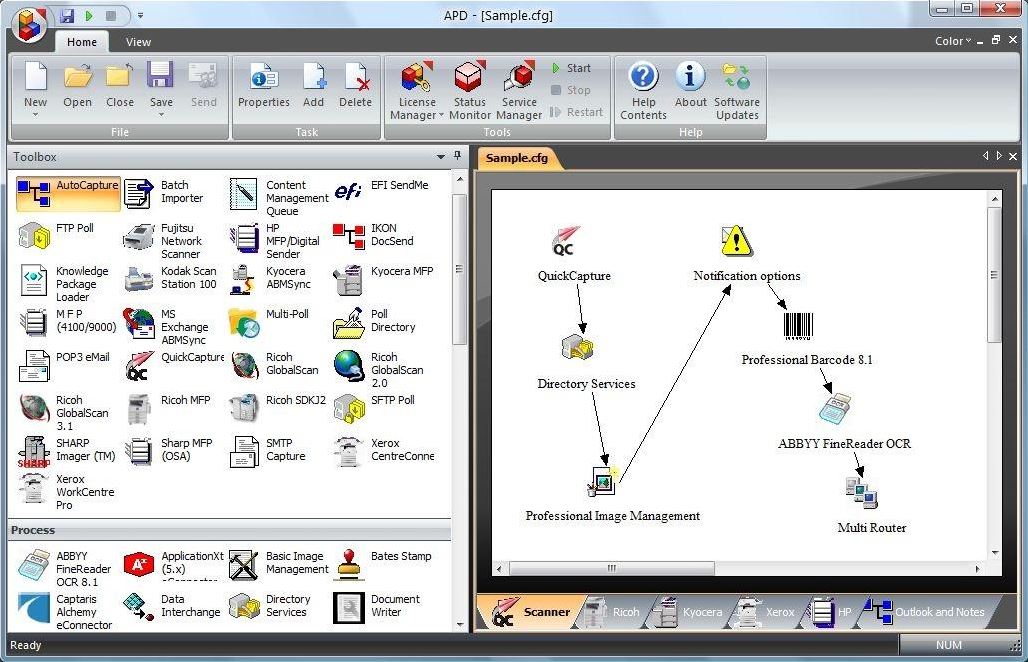Click the Toolbox vertical scrollbar down arrow
The height and width of the screenshot is (662, 1028).
click(460, 625)
